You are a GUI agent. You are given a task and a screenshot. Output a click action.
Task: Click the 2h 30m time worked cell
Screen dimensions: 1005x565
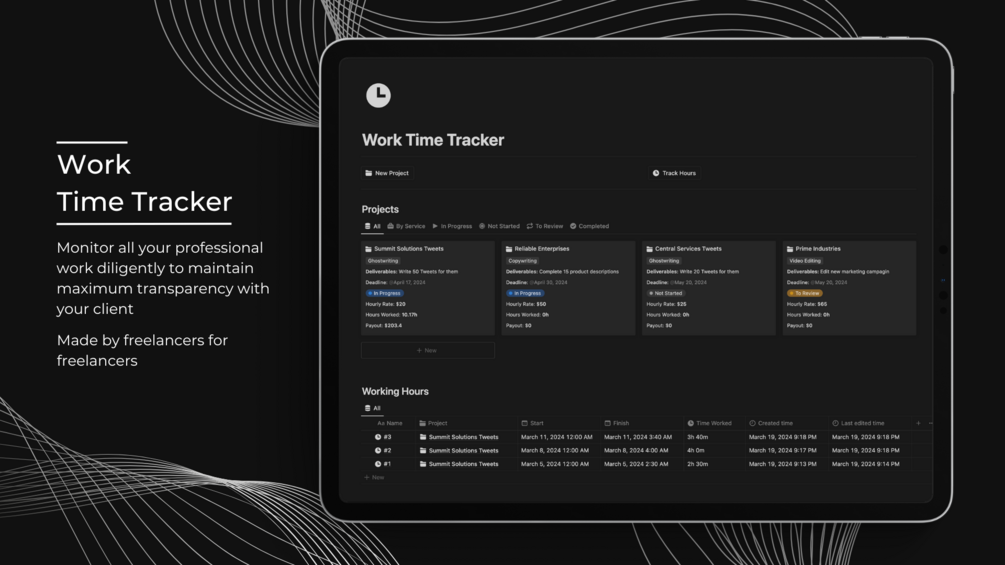coord(697,464)
